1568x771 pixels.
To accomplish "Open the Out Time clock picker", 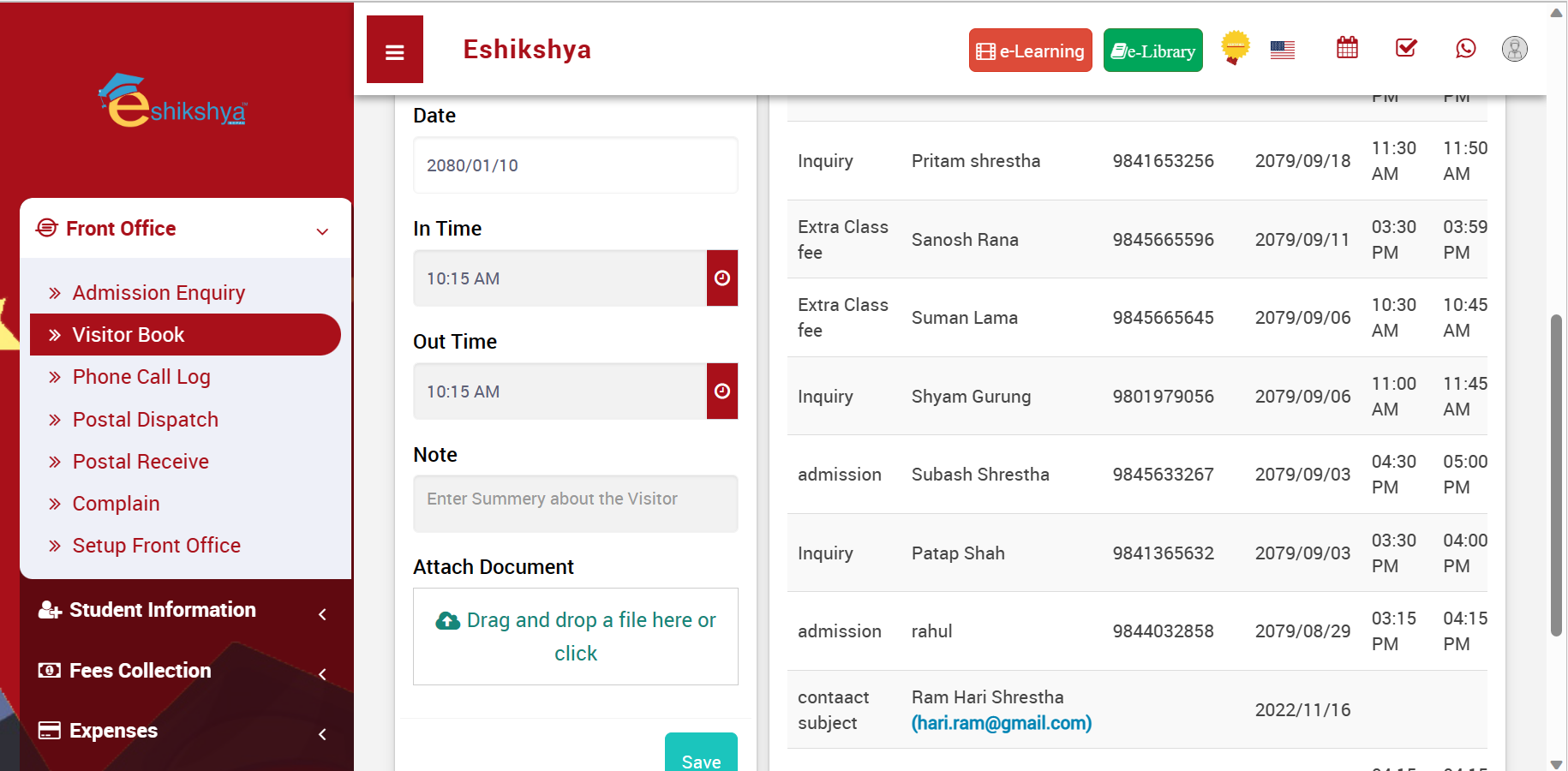I will (x=721, y=391).
